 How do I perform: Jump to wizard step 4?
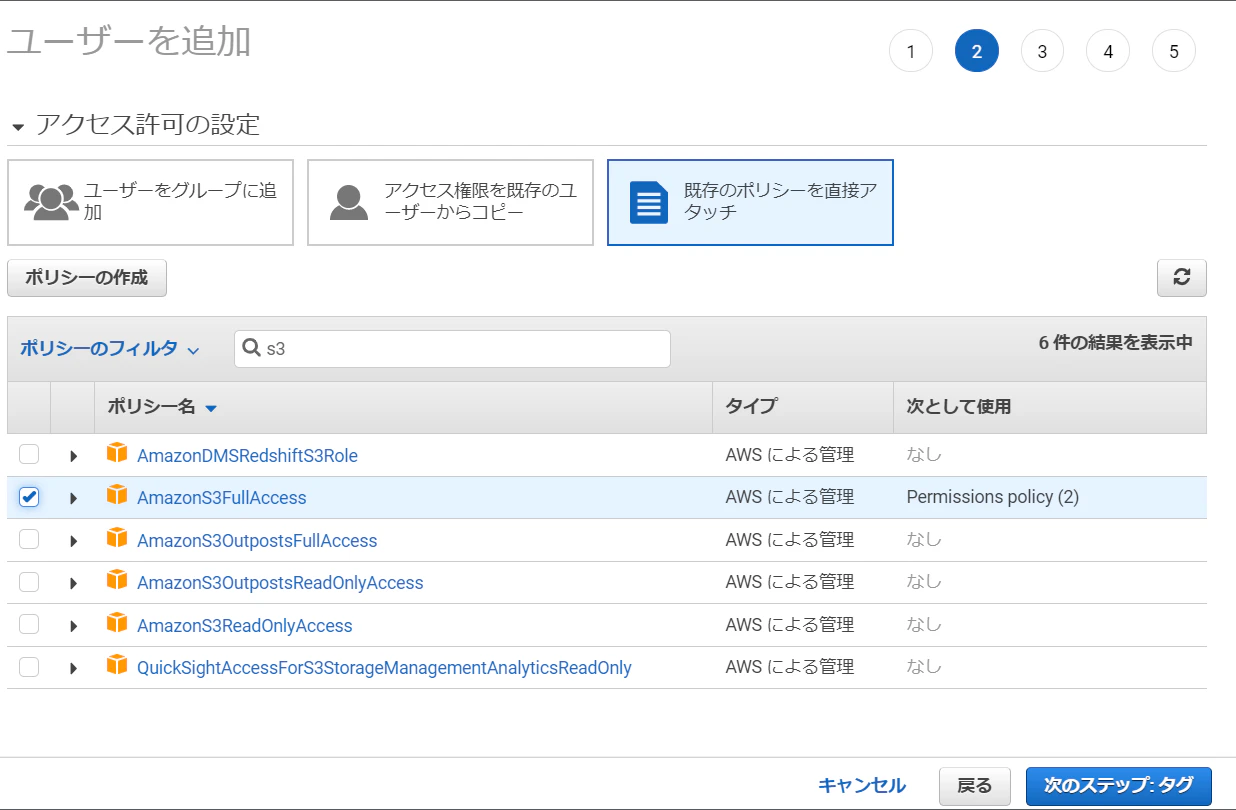(x=1108, y=51)
